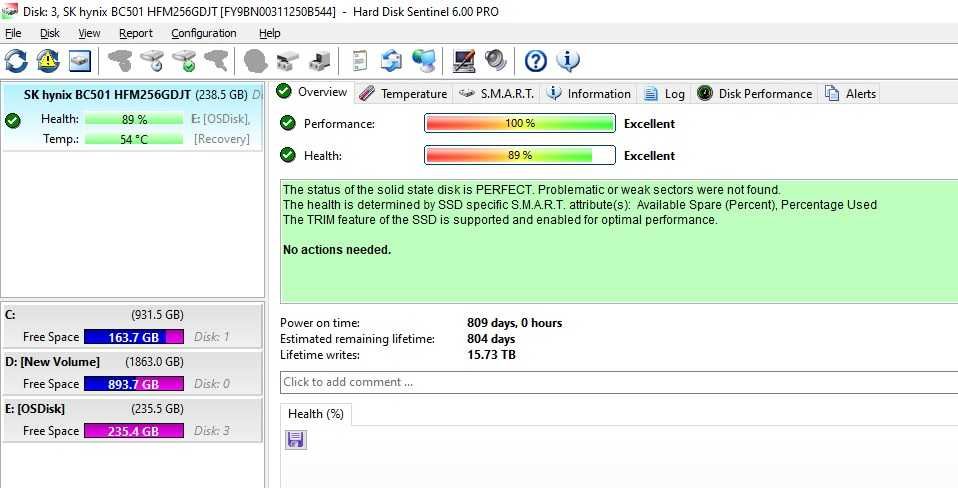
Task: Open the Configuration menu
Action: tap(203, 34)
